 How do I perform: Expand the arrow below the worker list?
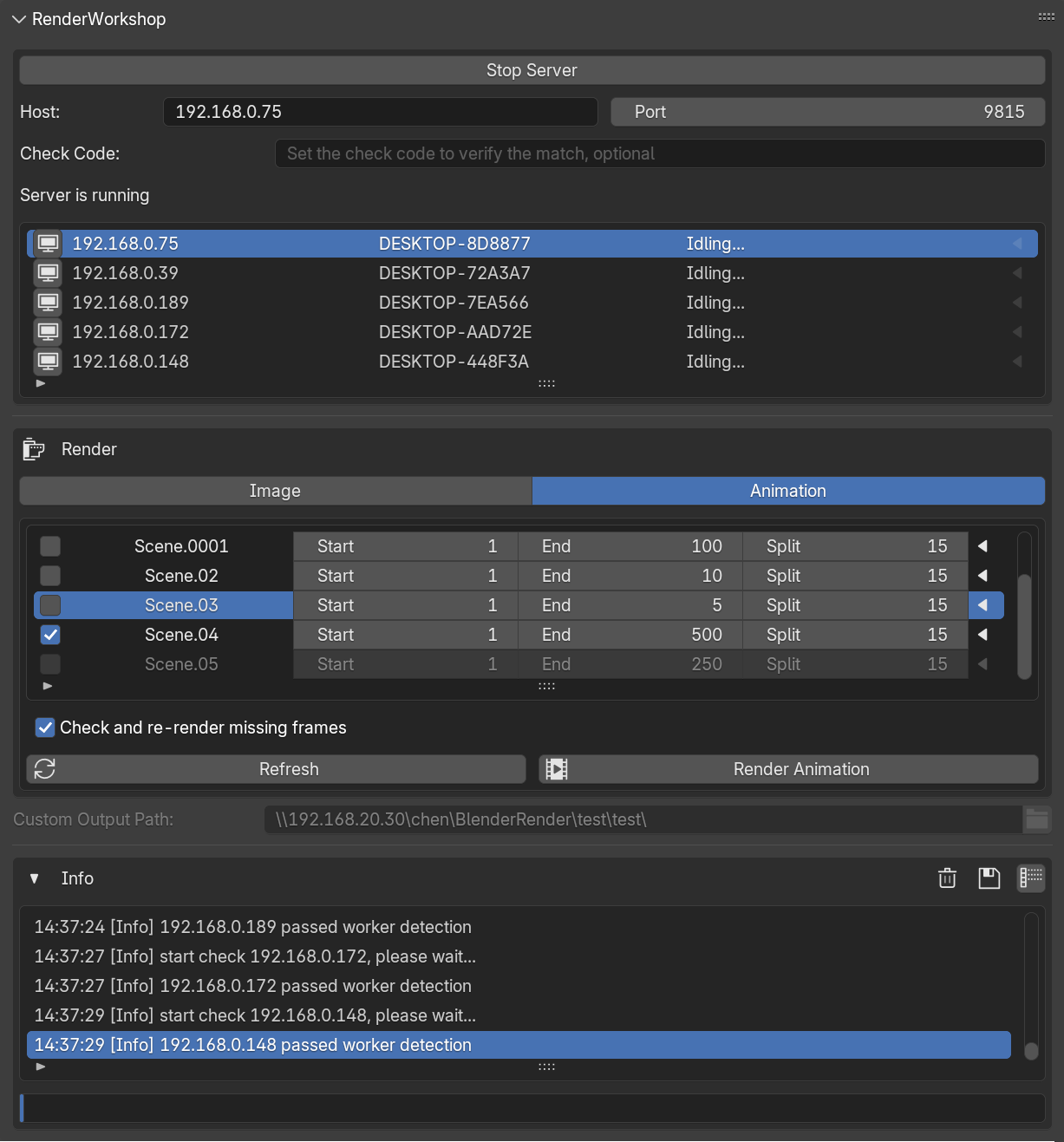40,382
